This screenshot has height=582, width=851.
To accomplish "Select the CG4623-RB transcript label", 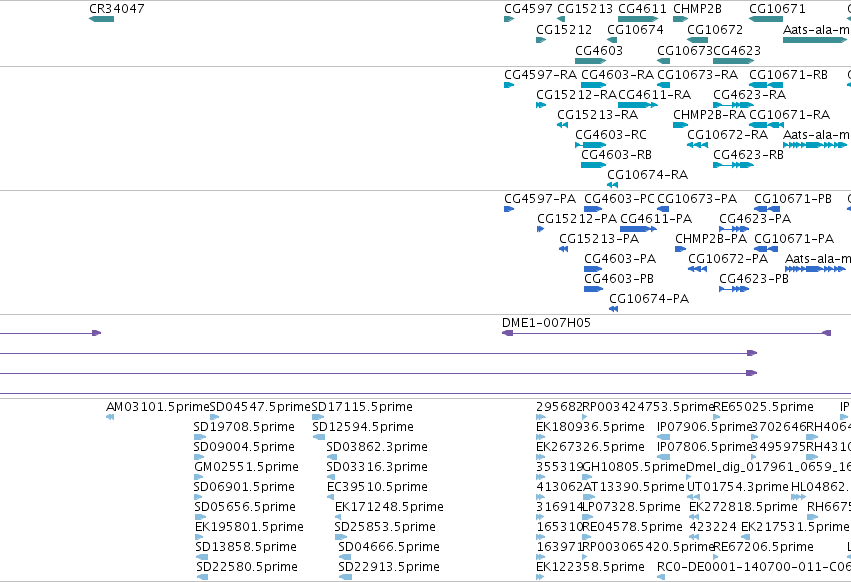I will 748,155.
